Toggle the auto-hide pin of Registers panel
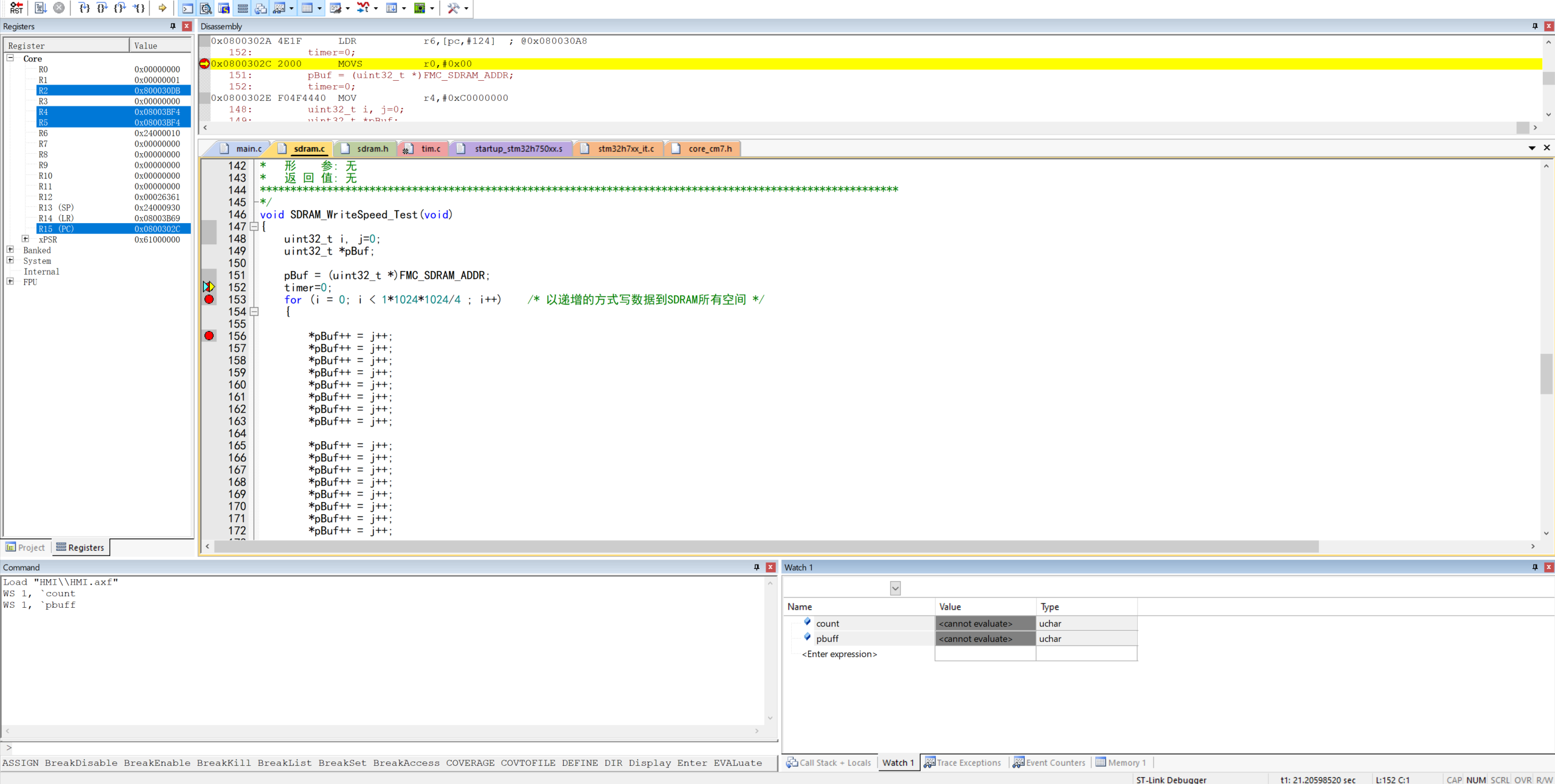 click(173, 26)
